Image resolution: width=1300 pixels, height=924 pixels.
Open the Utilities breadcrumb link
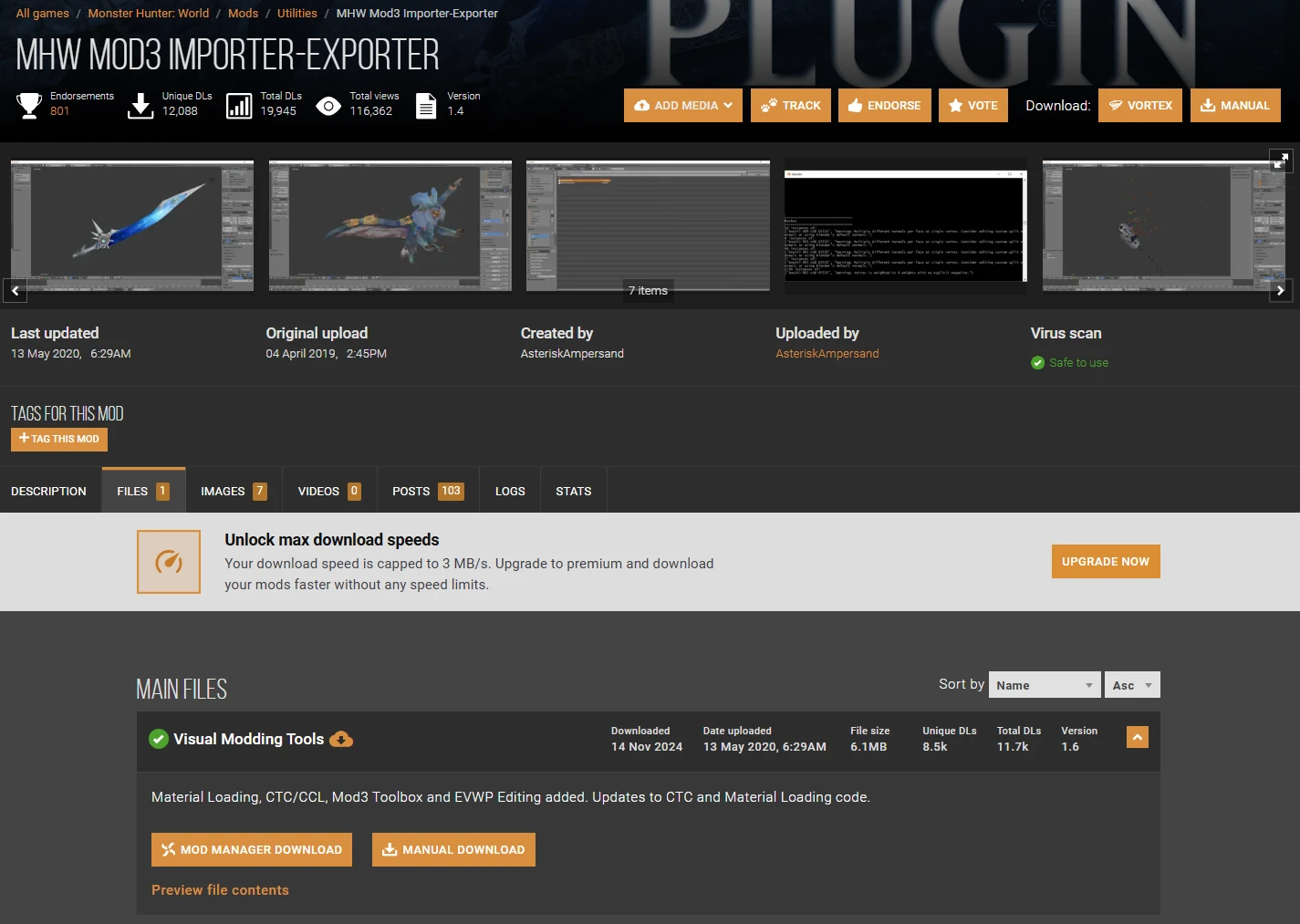click(297, 14)
